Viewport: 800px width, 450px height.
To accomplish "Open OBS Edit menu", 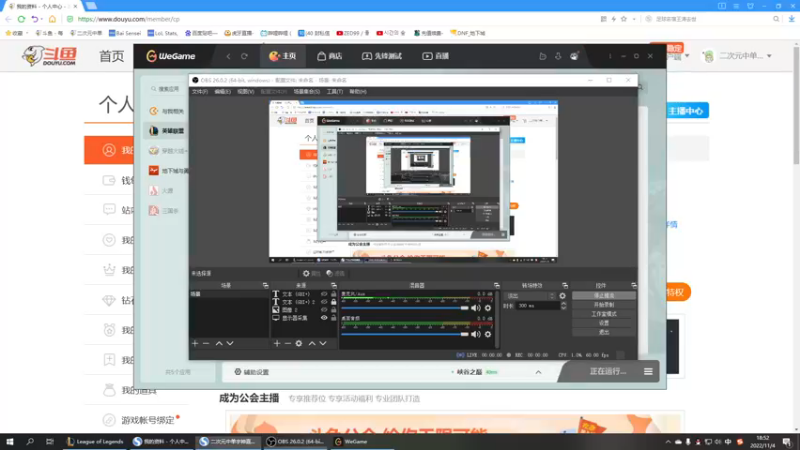I will pos(222,92).
